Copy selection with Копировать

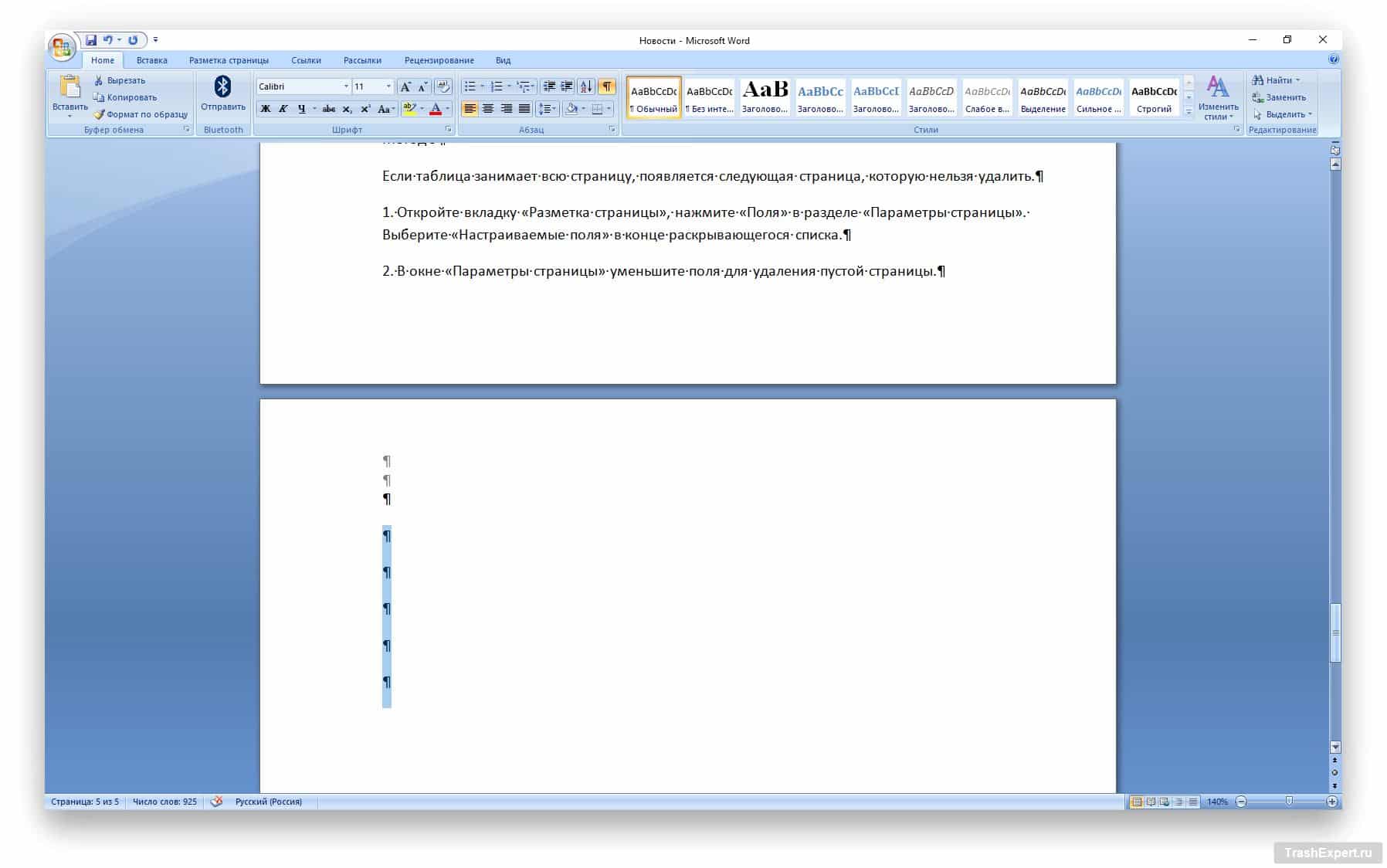pos(124,97)
